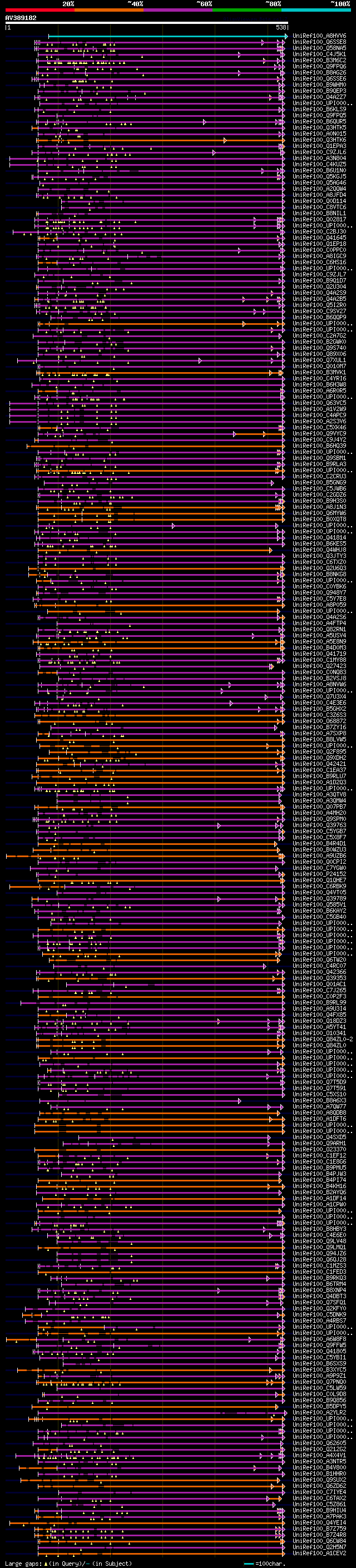
Task: Select hit UniRef100_B6KLS9
Action: click(319, 110)
